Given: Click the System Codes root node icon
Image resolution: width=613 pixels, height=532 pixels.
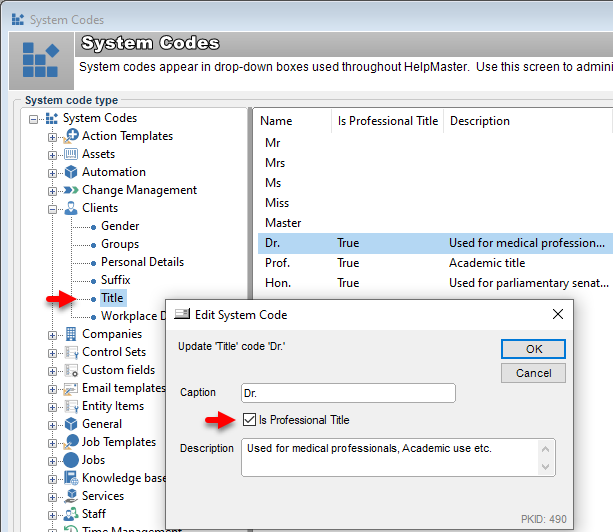Looking at the screenshot, I should pyautogui.click(x=52, y=118).
